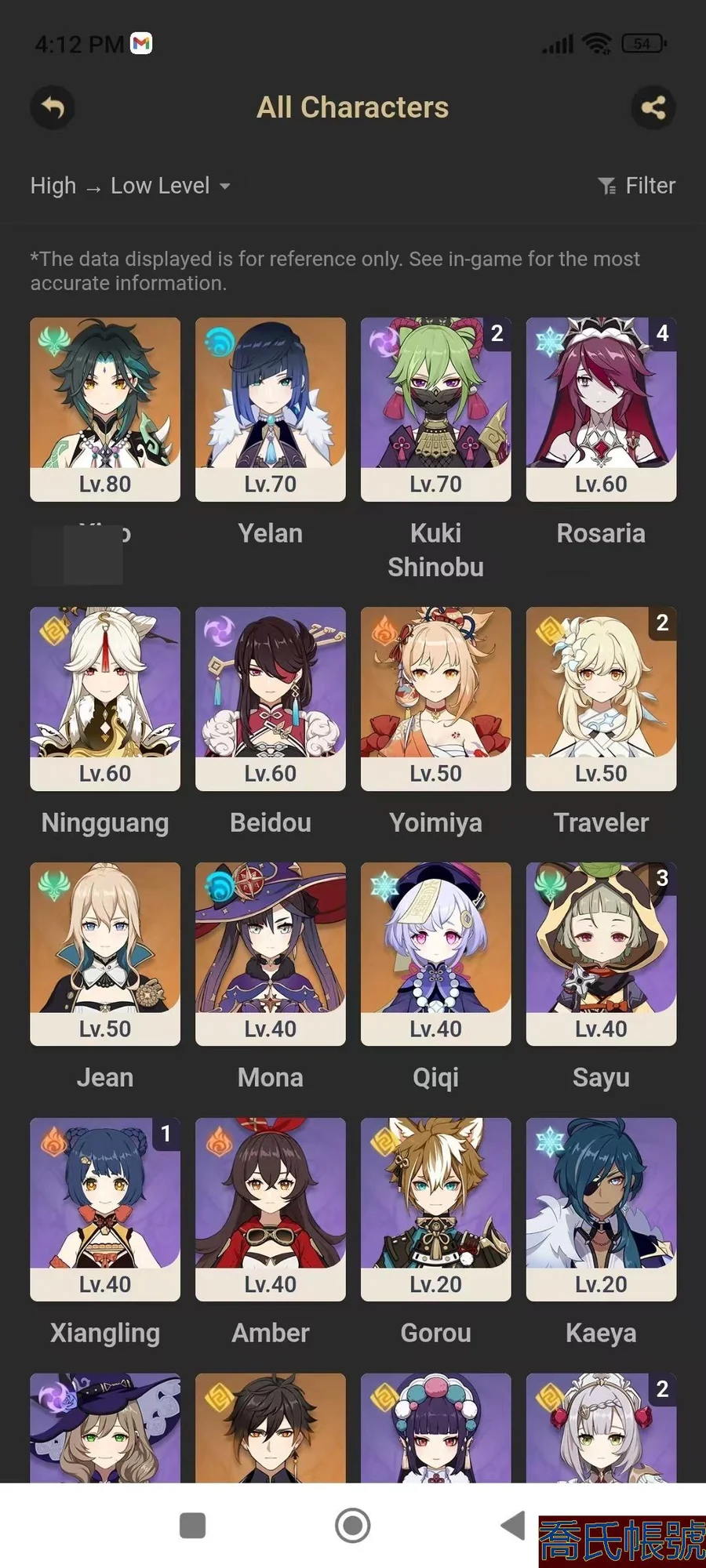This screenshot has height=1568, width=706.
Task: Select the Kuki Shinobu portrait
Action: pos(436,409)
